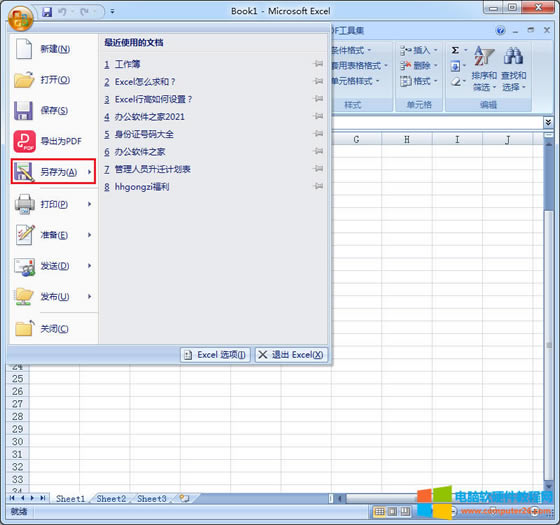This screenshot has width=560, height=525.
Task: Open recent file 办公软件之家2021
Action: click(150, 117)
